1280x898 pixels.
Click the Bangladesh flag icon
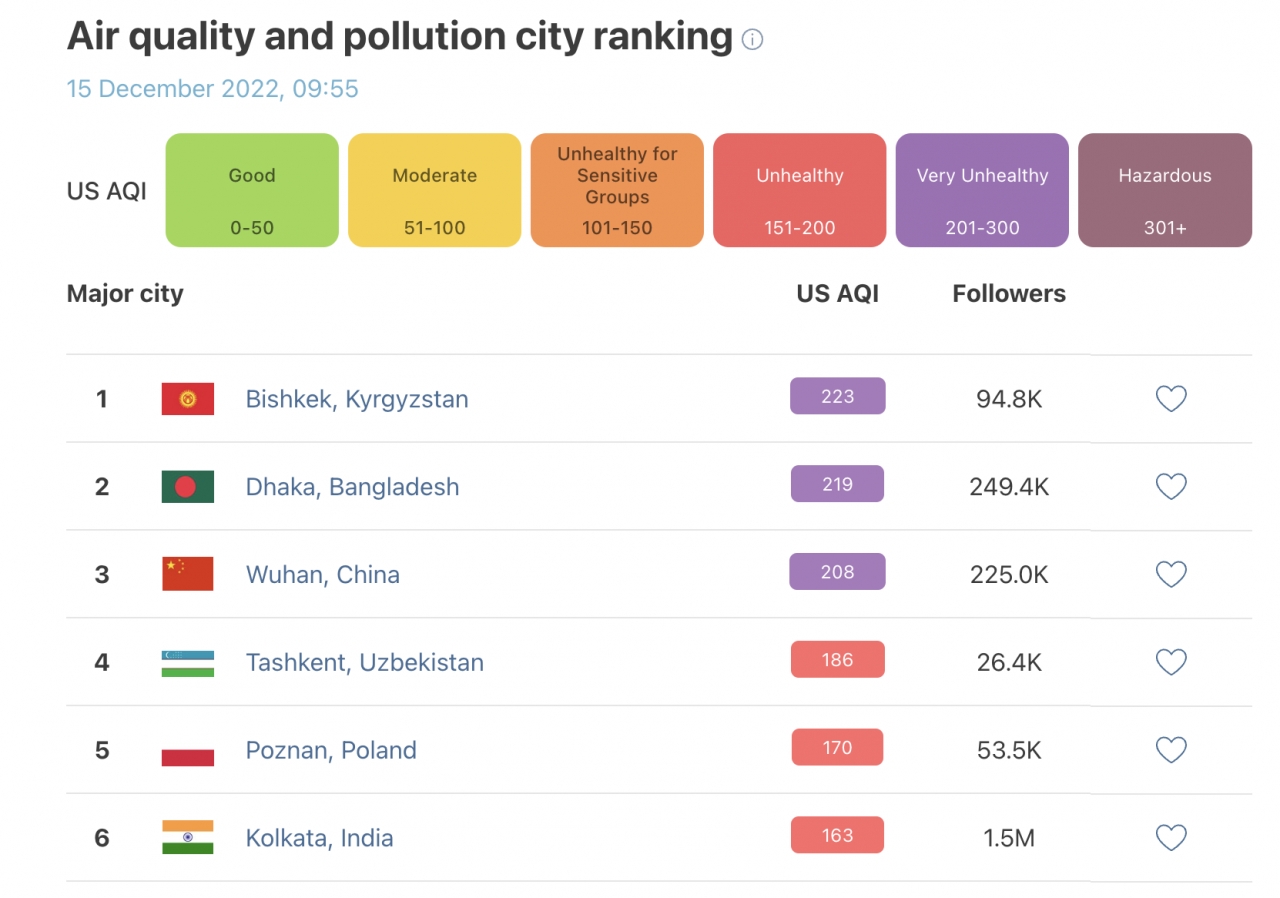[188, 487]
